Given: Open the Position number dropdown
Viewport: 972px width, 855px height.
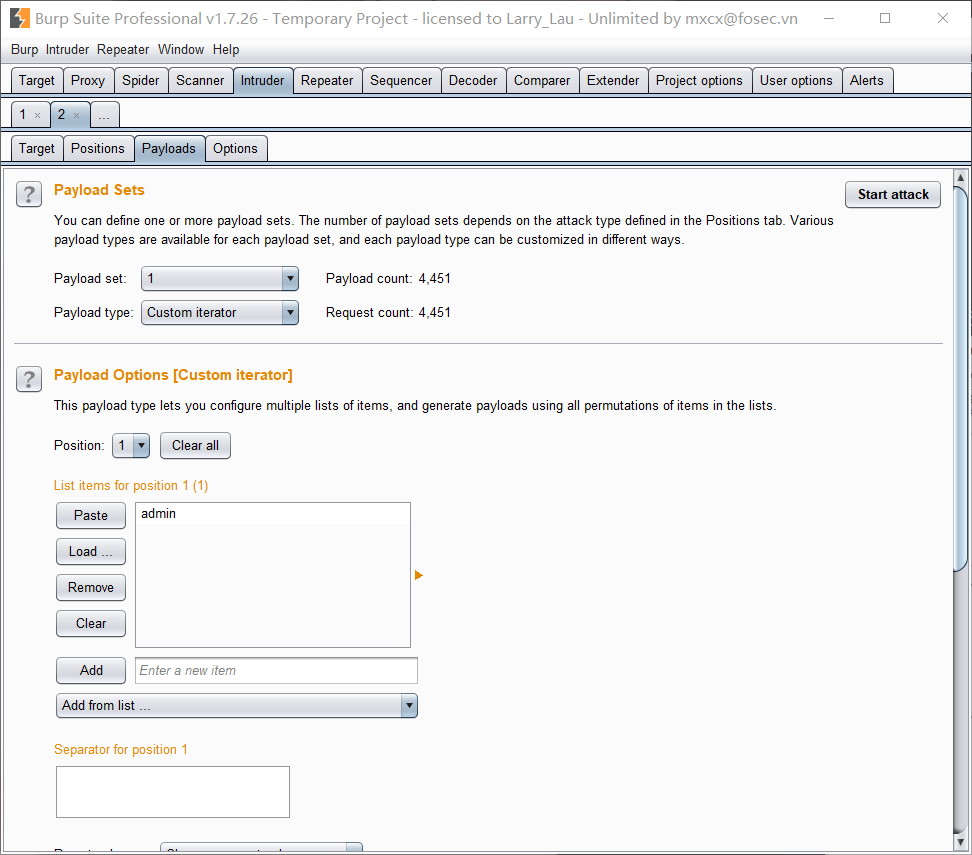Looking at the screenshot, I should (x=131, y=445).
